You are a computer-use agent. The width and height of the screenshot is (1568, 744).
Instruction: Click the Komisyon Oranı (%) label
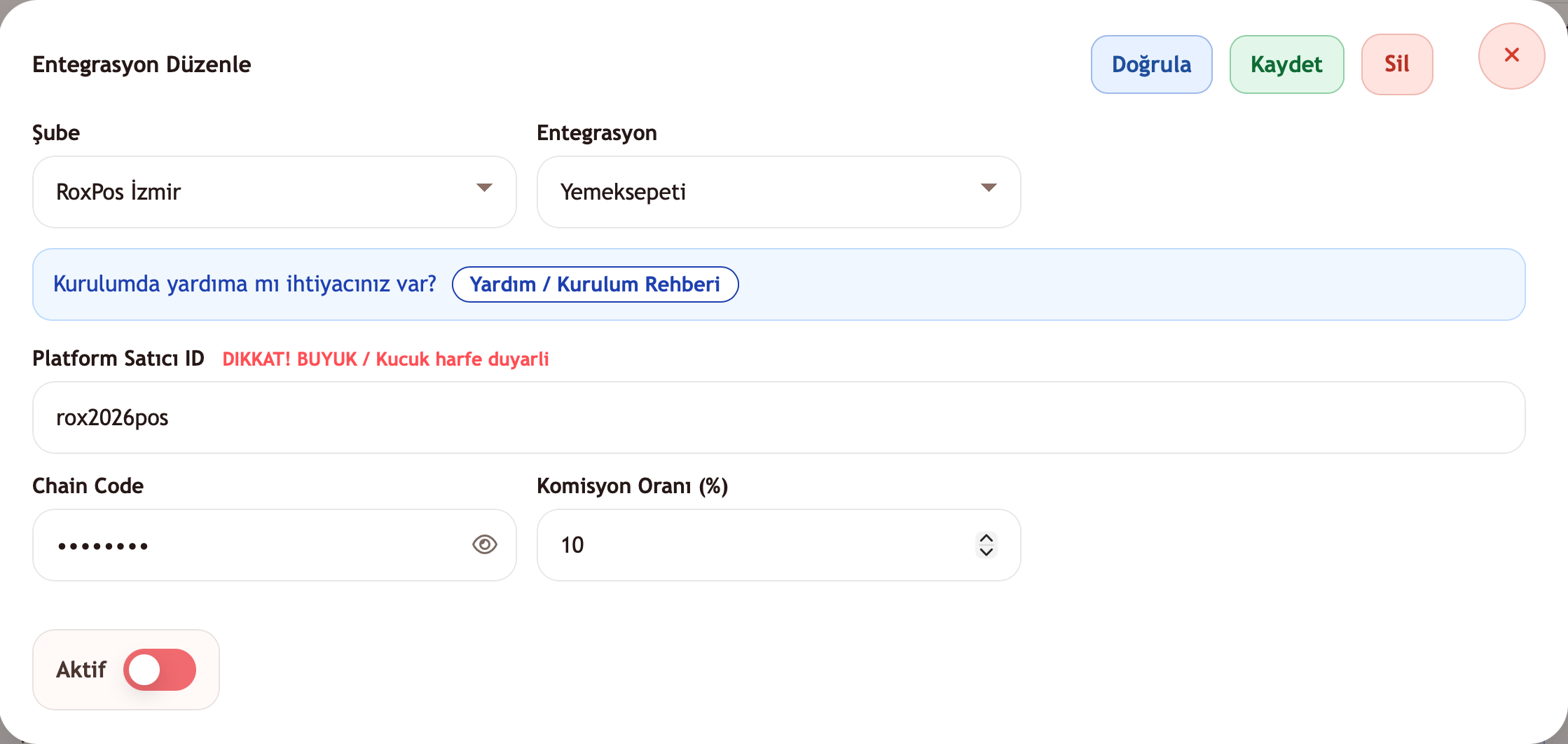click(x=632, y=485)
